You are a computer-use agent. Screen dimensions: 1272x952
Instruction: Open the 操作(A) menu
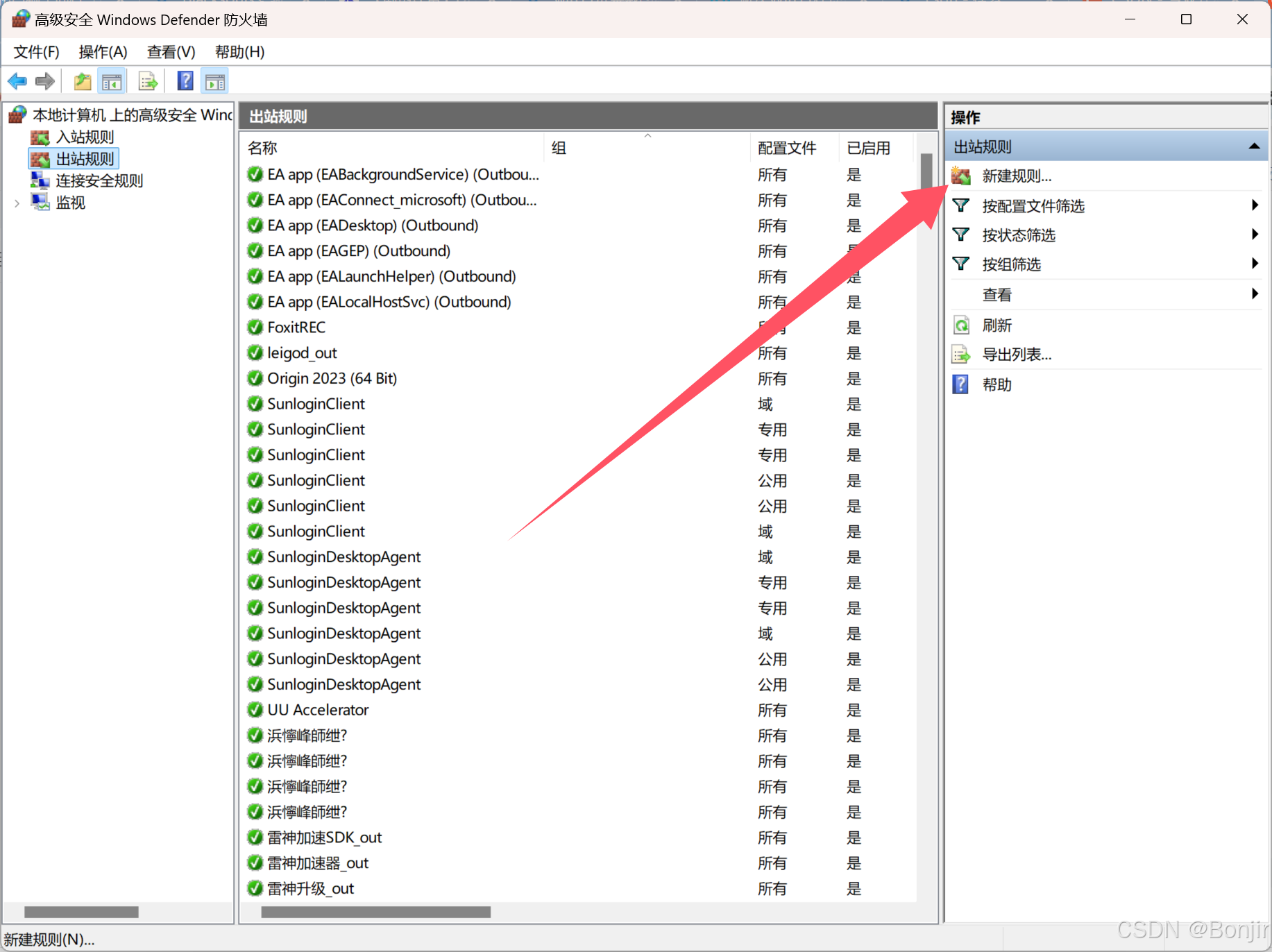point(103,52)
